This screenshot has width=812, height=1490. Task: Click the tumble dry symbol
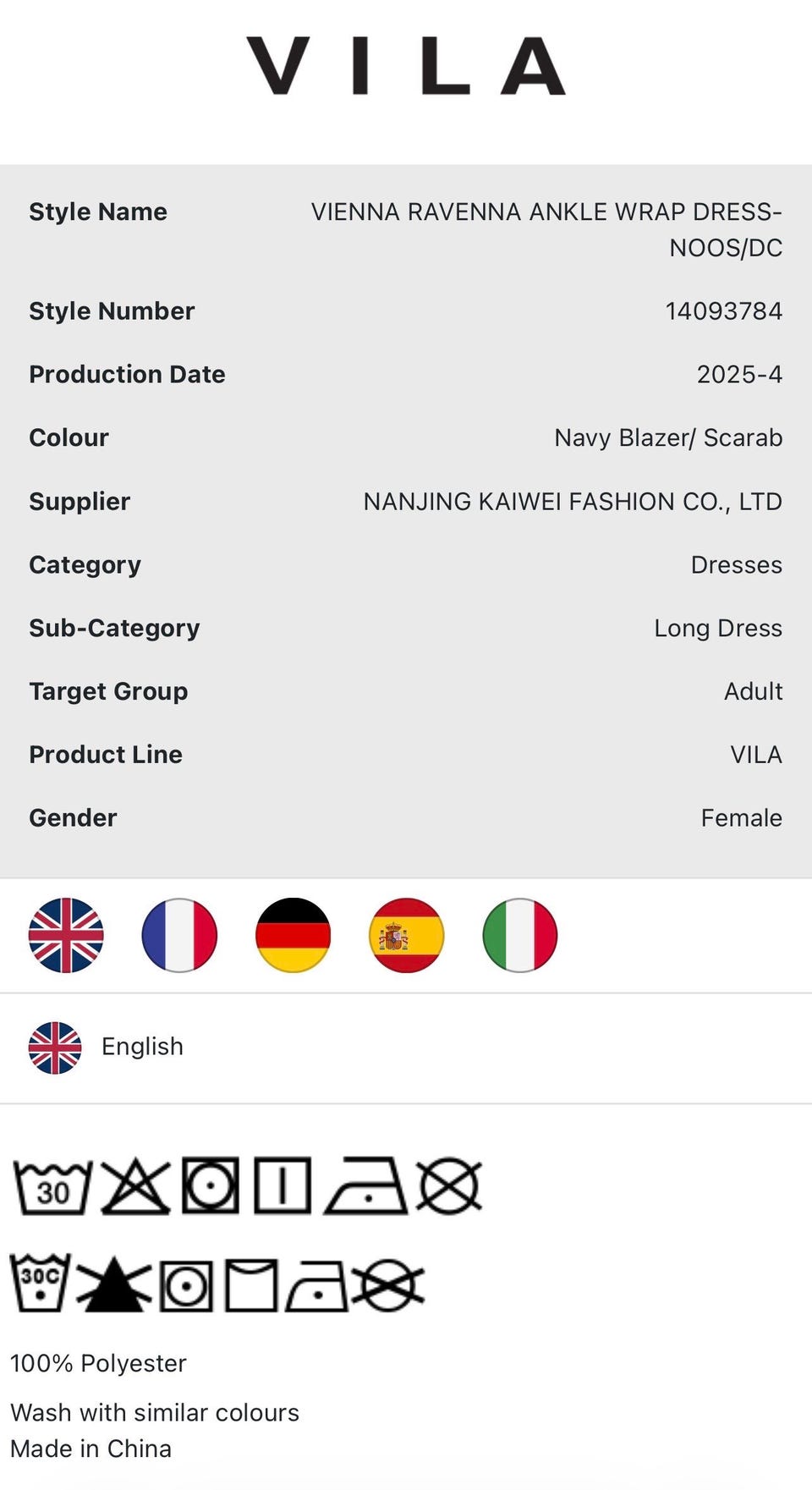[x=211, y=1185]
